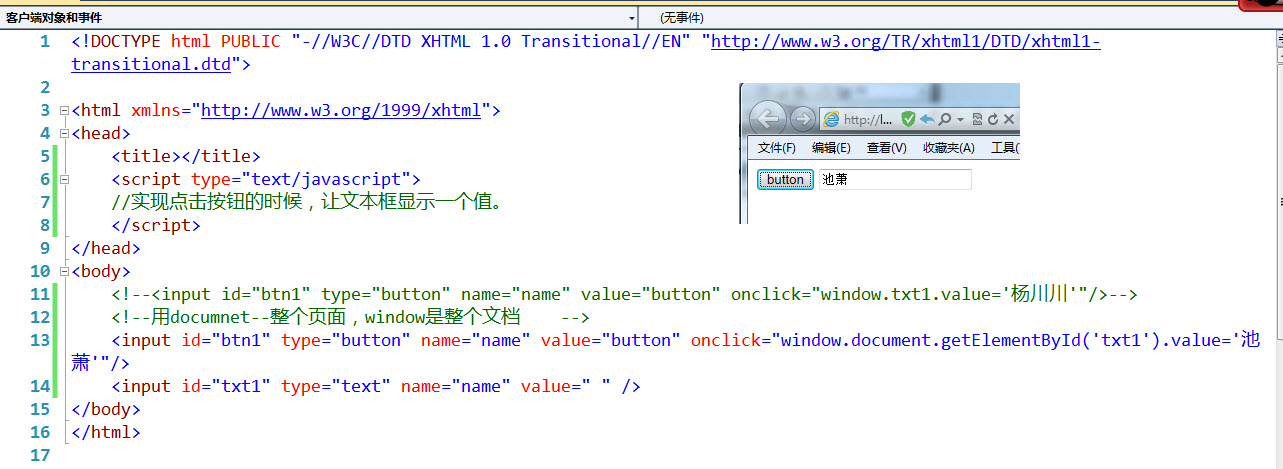Viewport: 1283px width, 469px height.
Task: Click the 'button' button in the web page
Action: pyautogui.click(x=785, y=179)
